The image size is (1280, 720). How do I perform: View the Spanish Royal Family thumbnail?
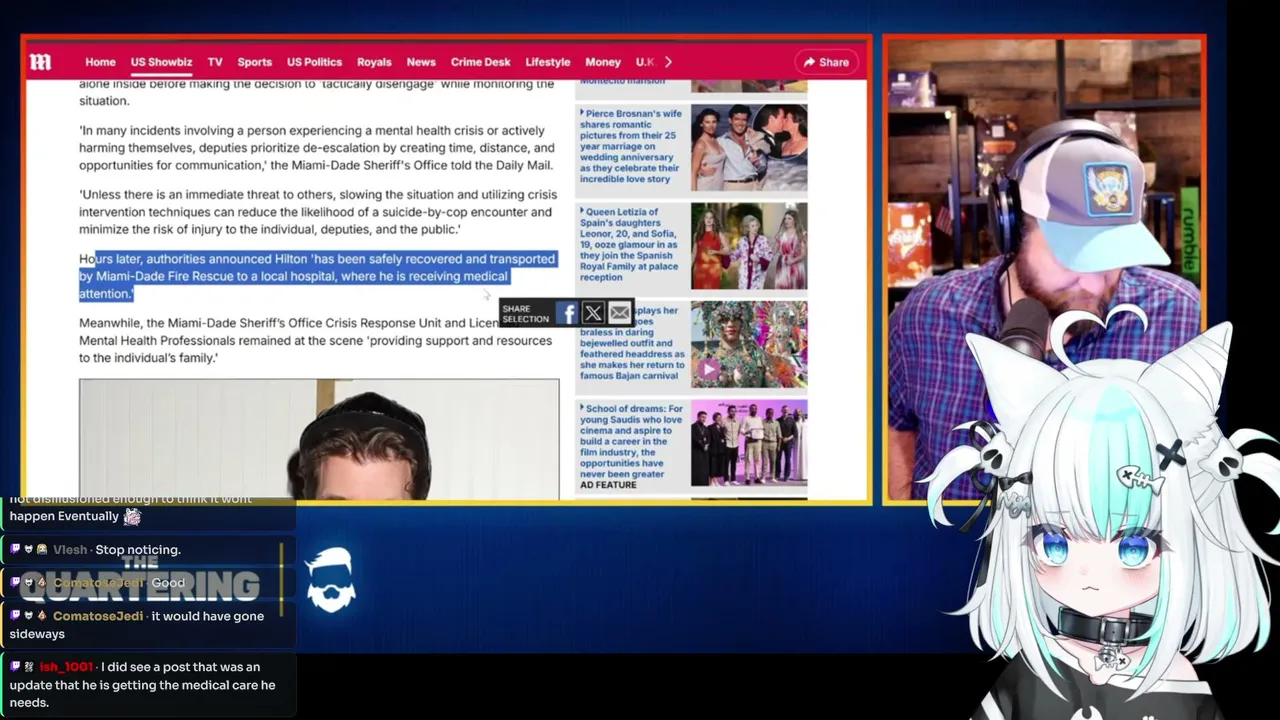coord(749,246)
